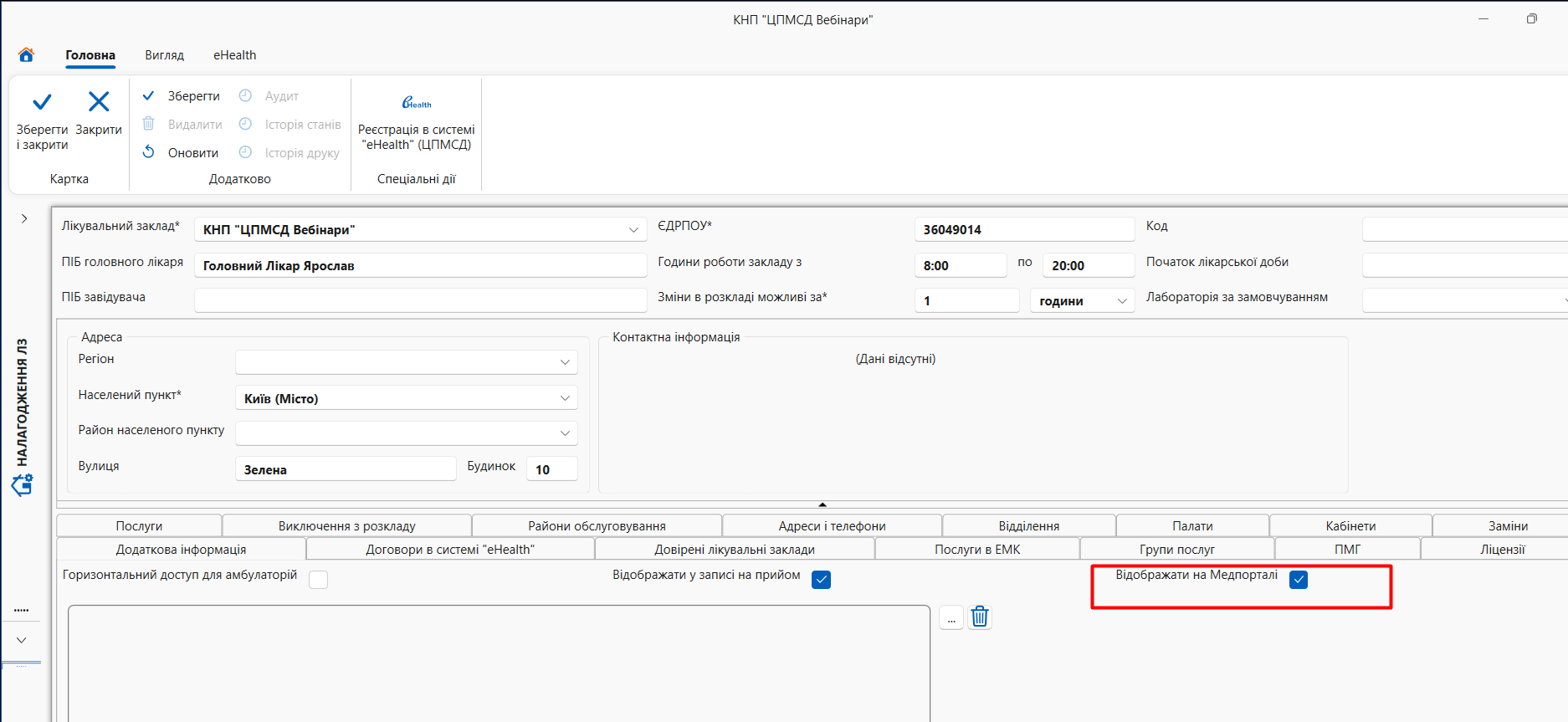Viewport: 1568px width, 722px height.
Task: Minimize the application window
Action: 1483,18
